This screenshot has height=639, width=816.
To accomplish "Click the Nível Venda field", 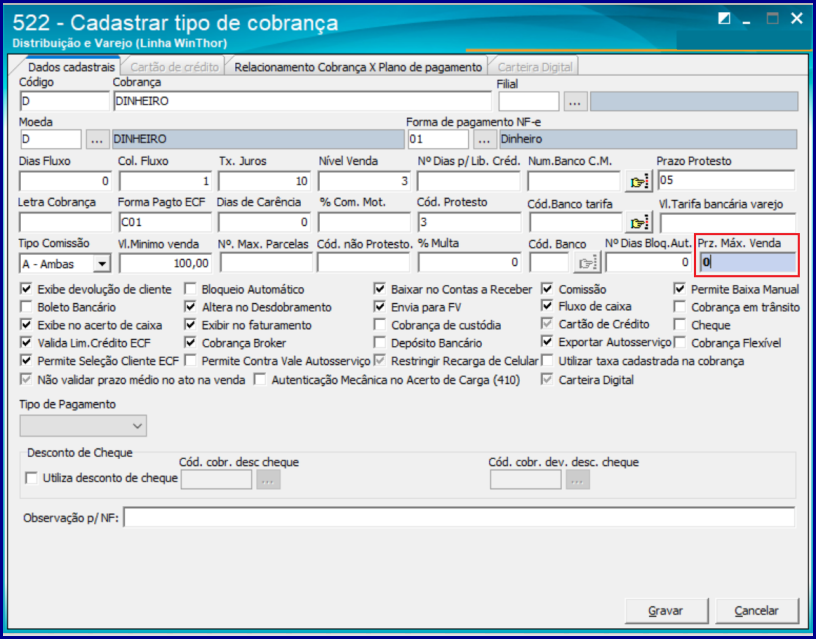I will coord(364,181).
